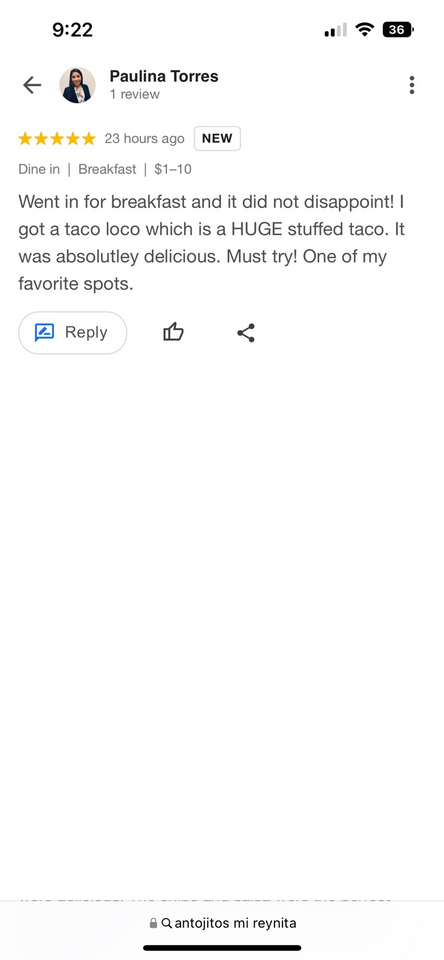Select the 'Breakfast' meal tag
This screenshot has width=444, height=960.
click(x=107, y=170)
